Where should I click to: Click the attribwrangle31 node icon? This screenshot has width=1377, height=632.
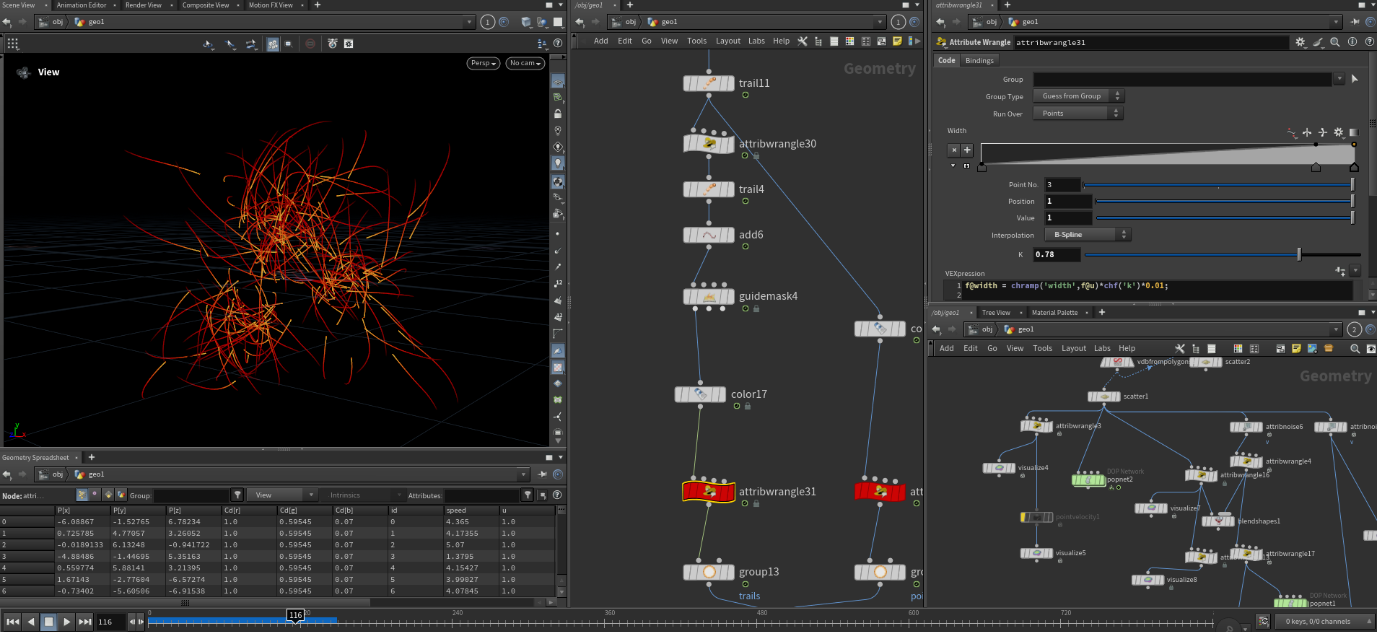[709, 491]
